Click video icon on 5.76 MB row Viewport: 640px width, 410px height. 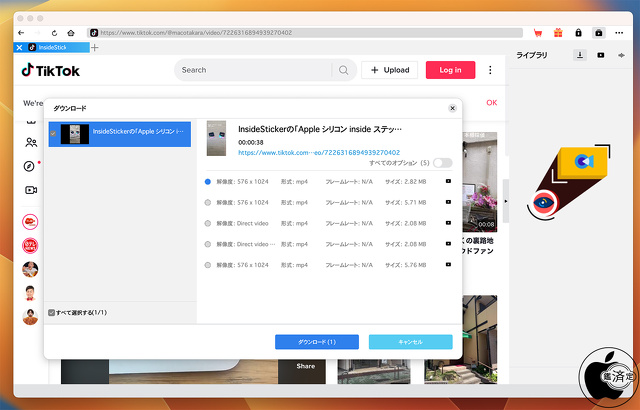click(448, 264)
